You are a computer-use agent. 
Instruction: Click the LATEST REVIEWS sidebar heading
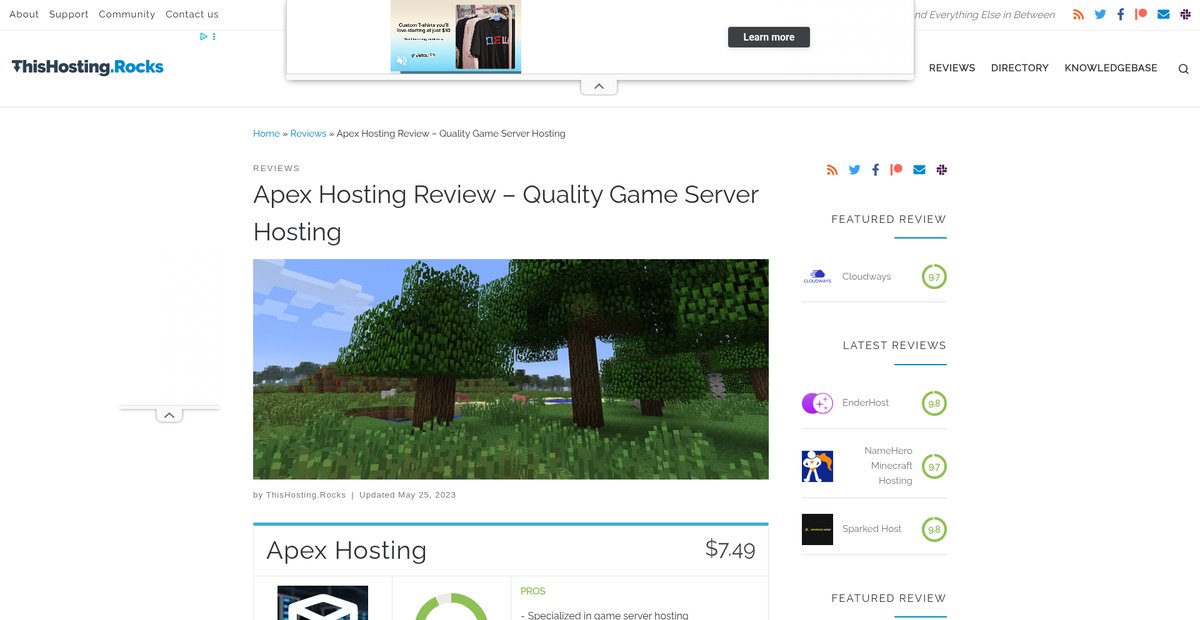(x=894, y=345)
